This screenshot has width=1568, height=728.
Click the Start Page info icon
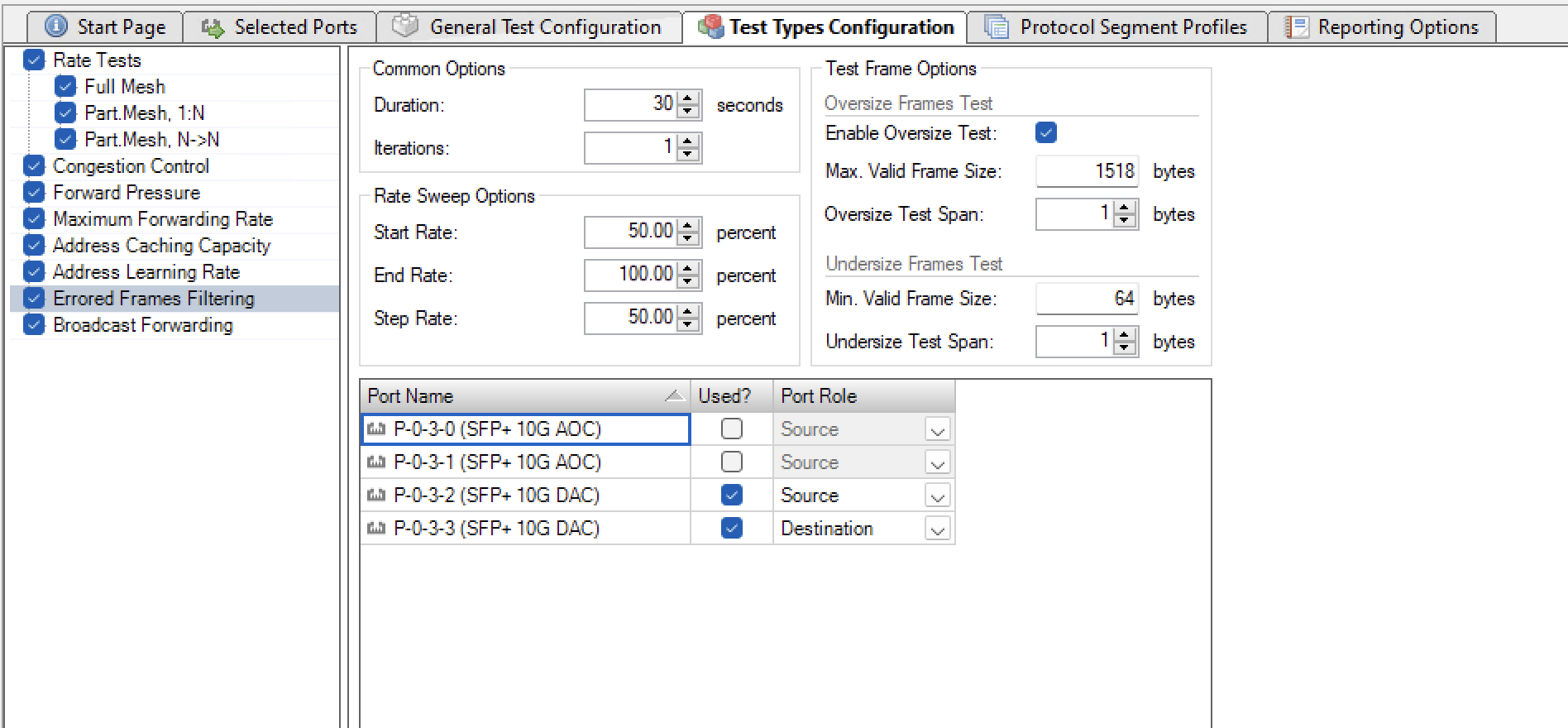(x=55, y=26)
